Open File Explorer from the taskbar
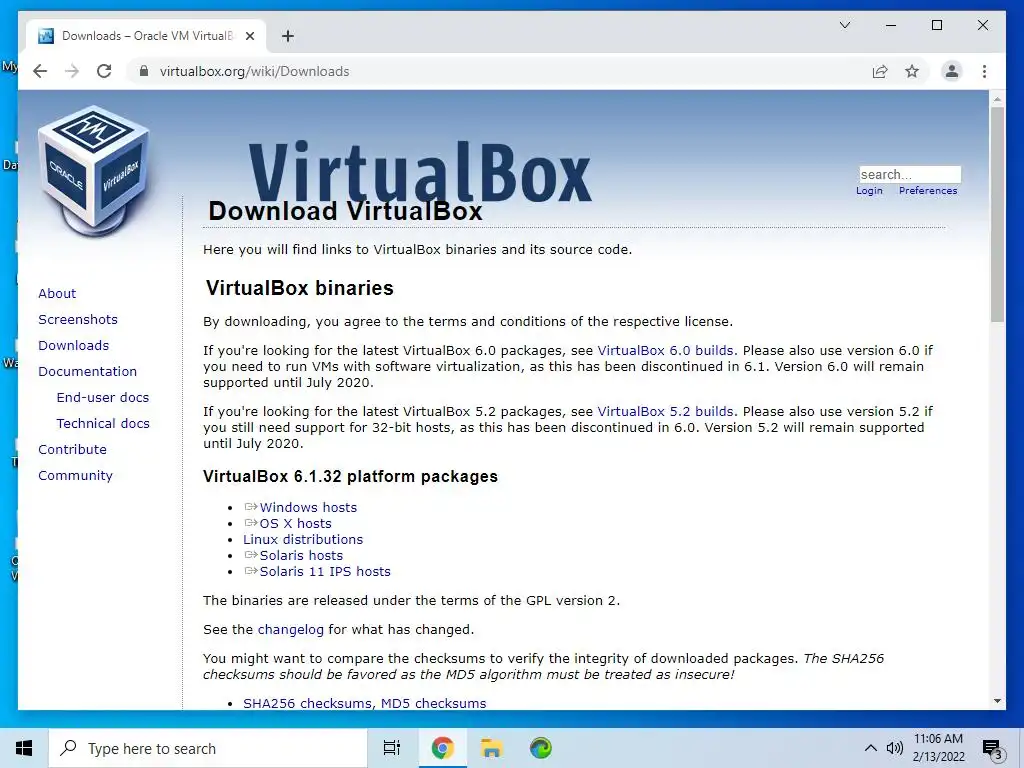 tap(491, 748)
